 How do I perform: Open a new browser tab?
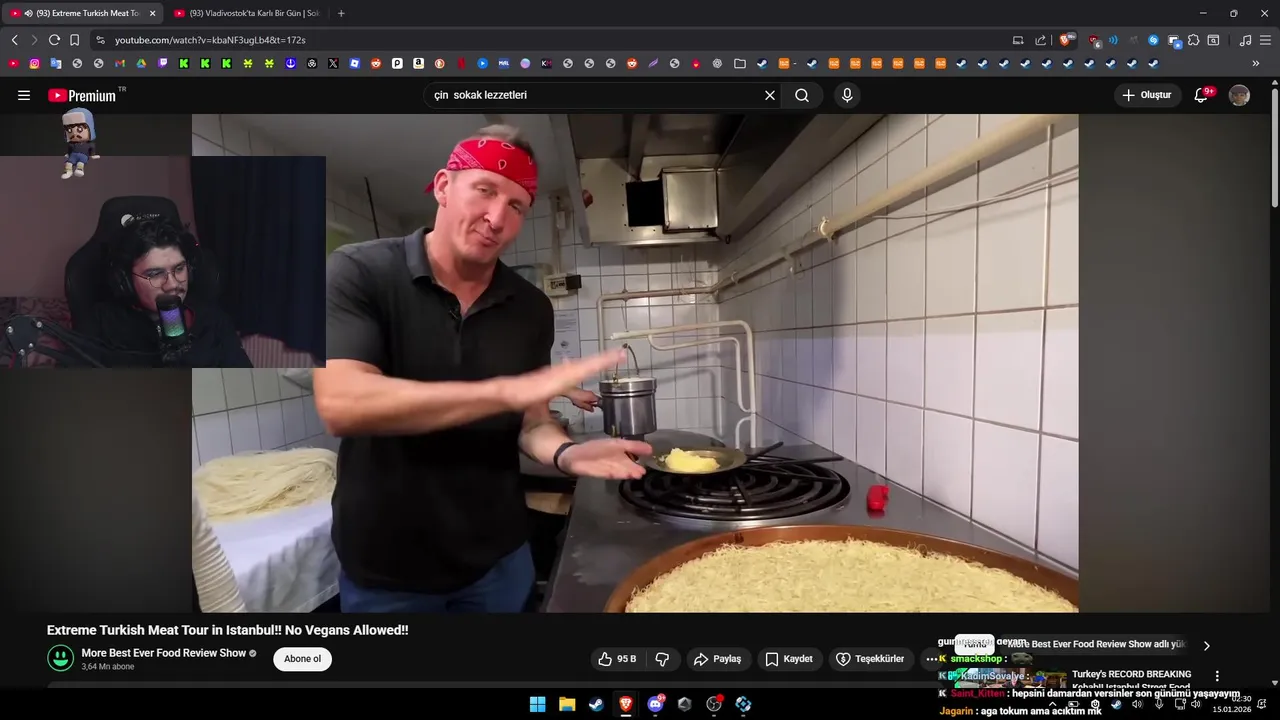pos(341,13)
